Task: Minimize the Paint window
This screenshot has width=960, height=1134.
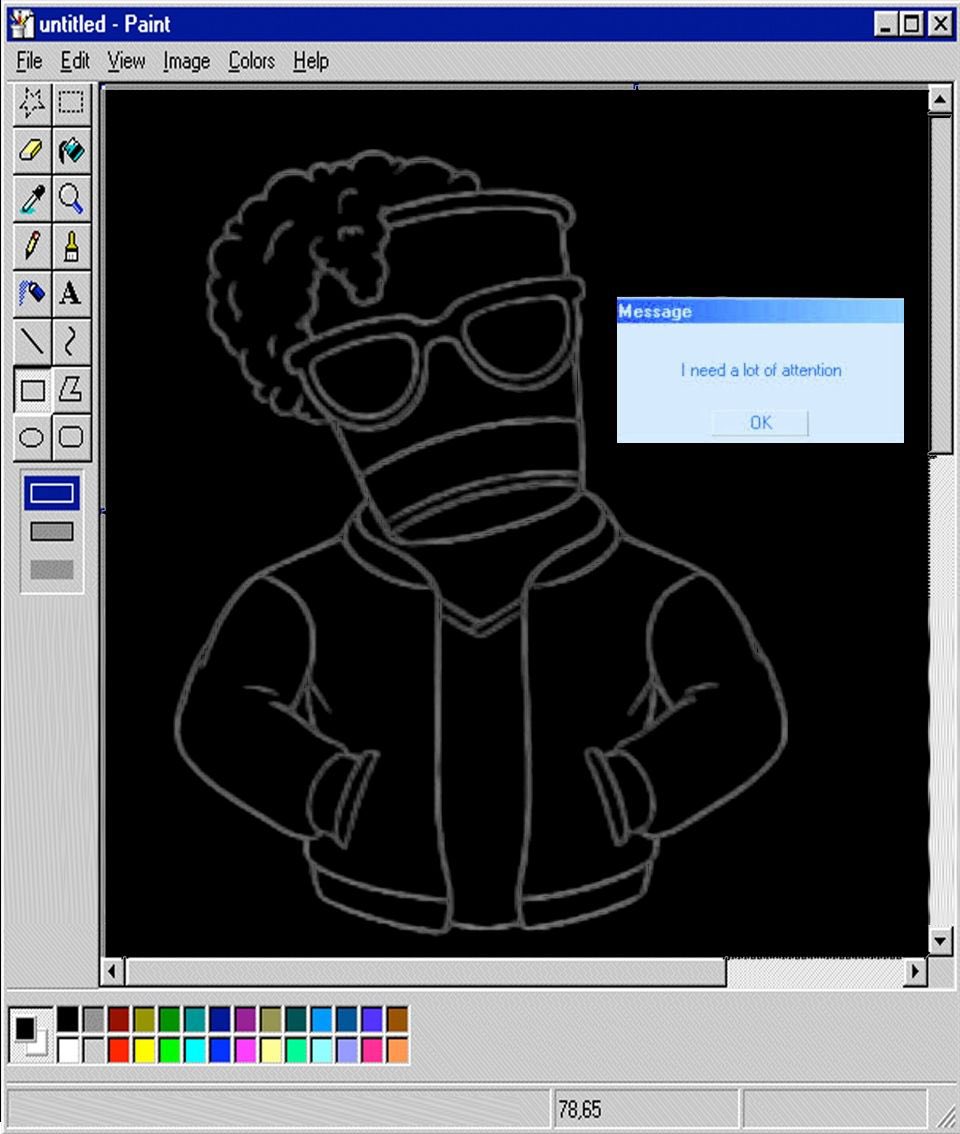Action: coord(885,25)
